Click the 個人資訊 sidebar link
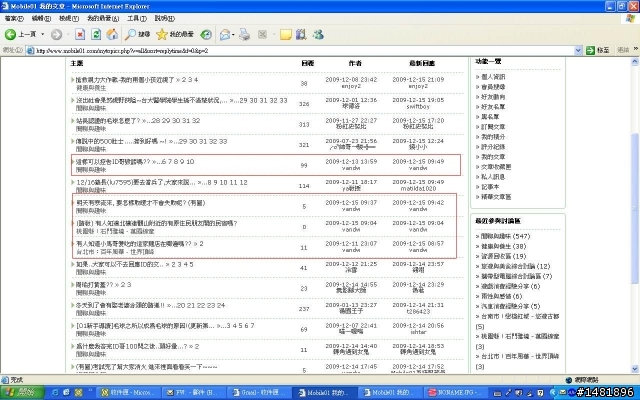Viewport: 640px width, 400px height. click(493, 76)
